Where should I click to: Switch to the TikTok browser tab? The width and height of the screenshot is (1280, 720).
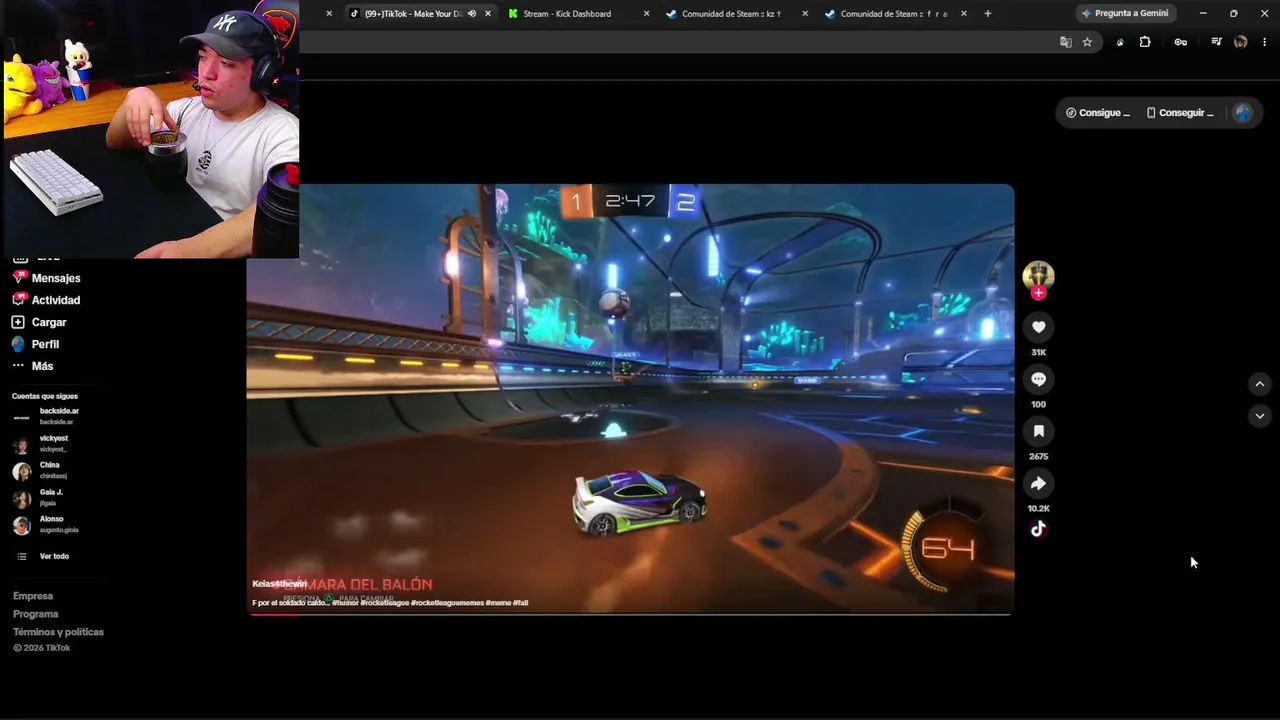(420, 14)
